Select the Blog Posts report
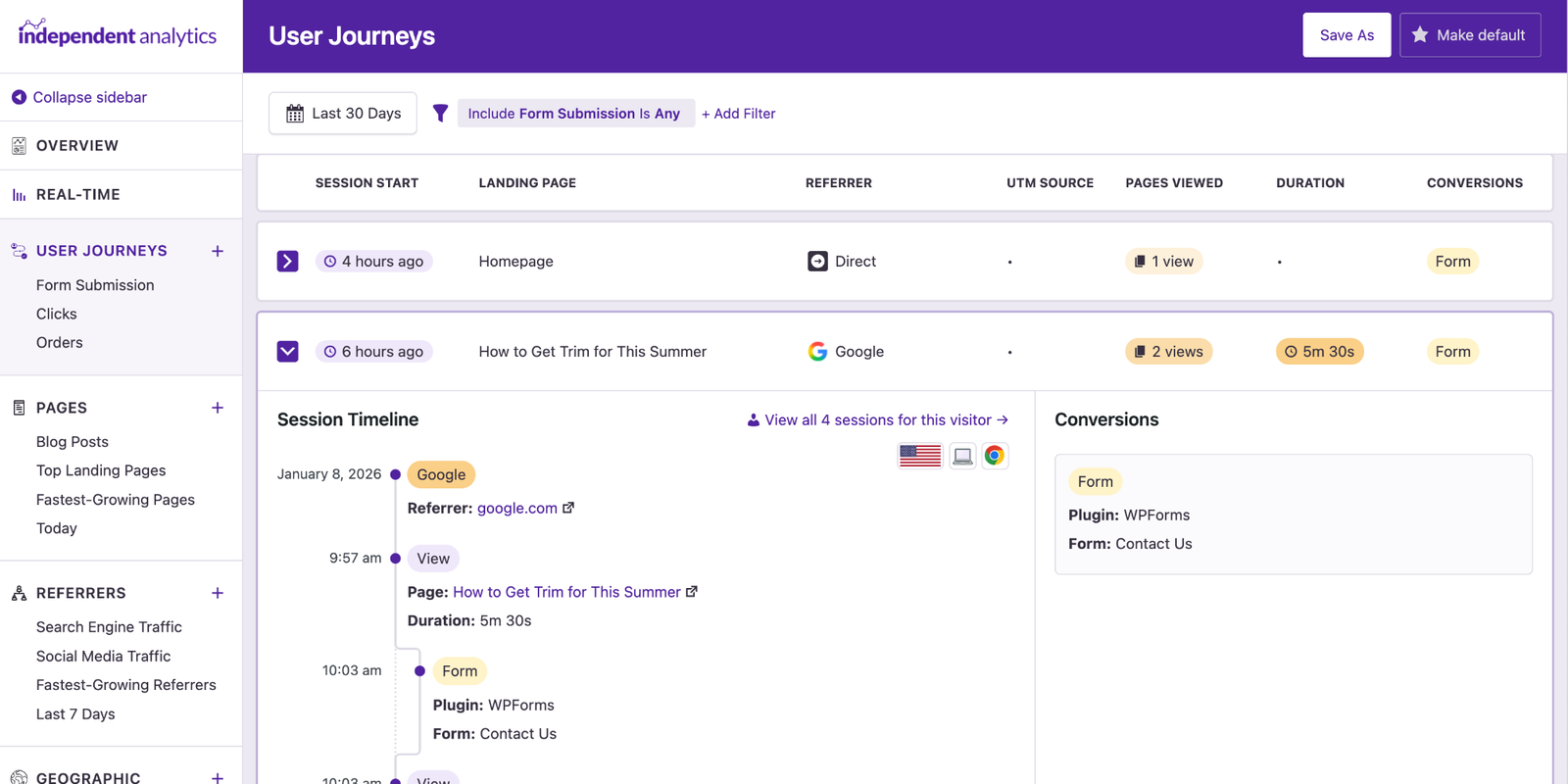The image size is (1568, 784). tap(73, 442)
